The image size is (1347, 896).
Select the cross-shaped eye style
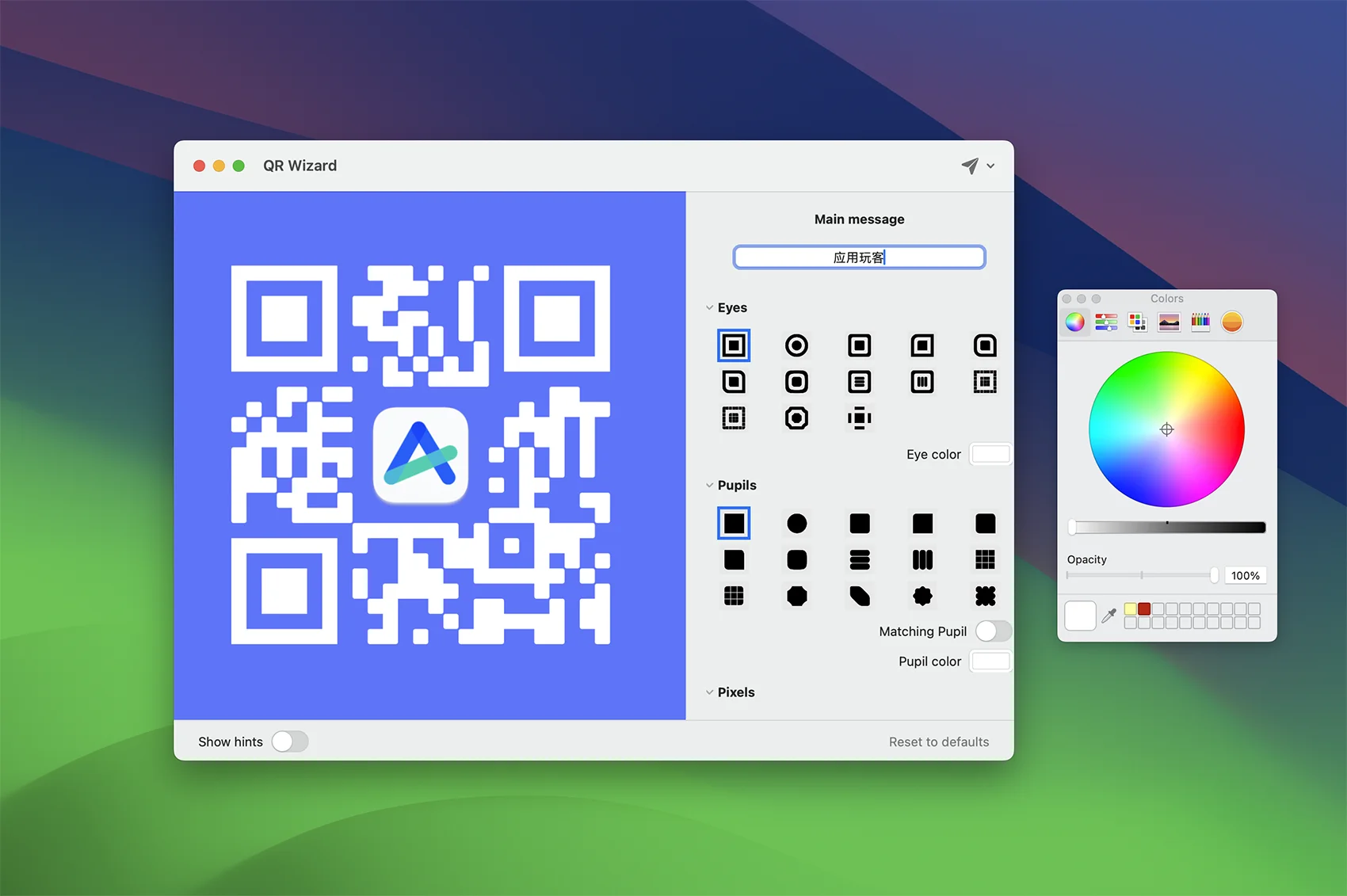tap(860, 418)
